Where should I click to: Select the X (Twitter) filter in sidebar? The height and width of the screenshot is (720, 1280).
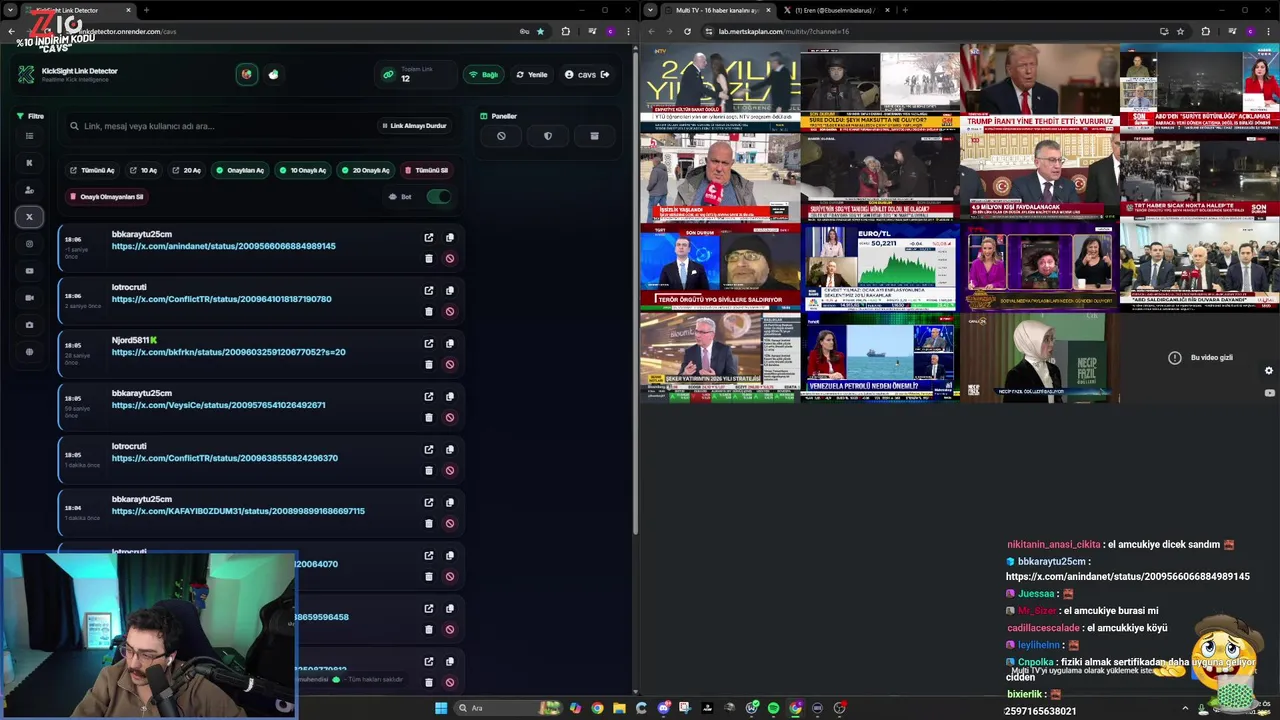coord(29,216)
